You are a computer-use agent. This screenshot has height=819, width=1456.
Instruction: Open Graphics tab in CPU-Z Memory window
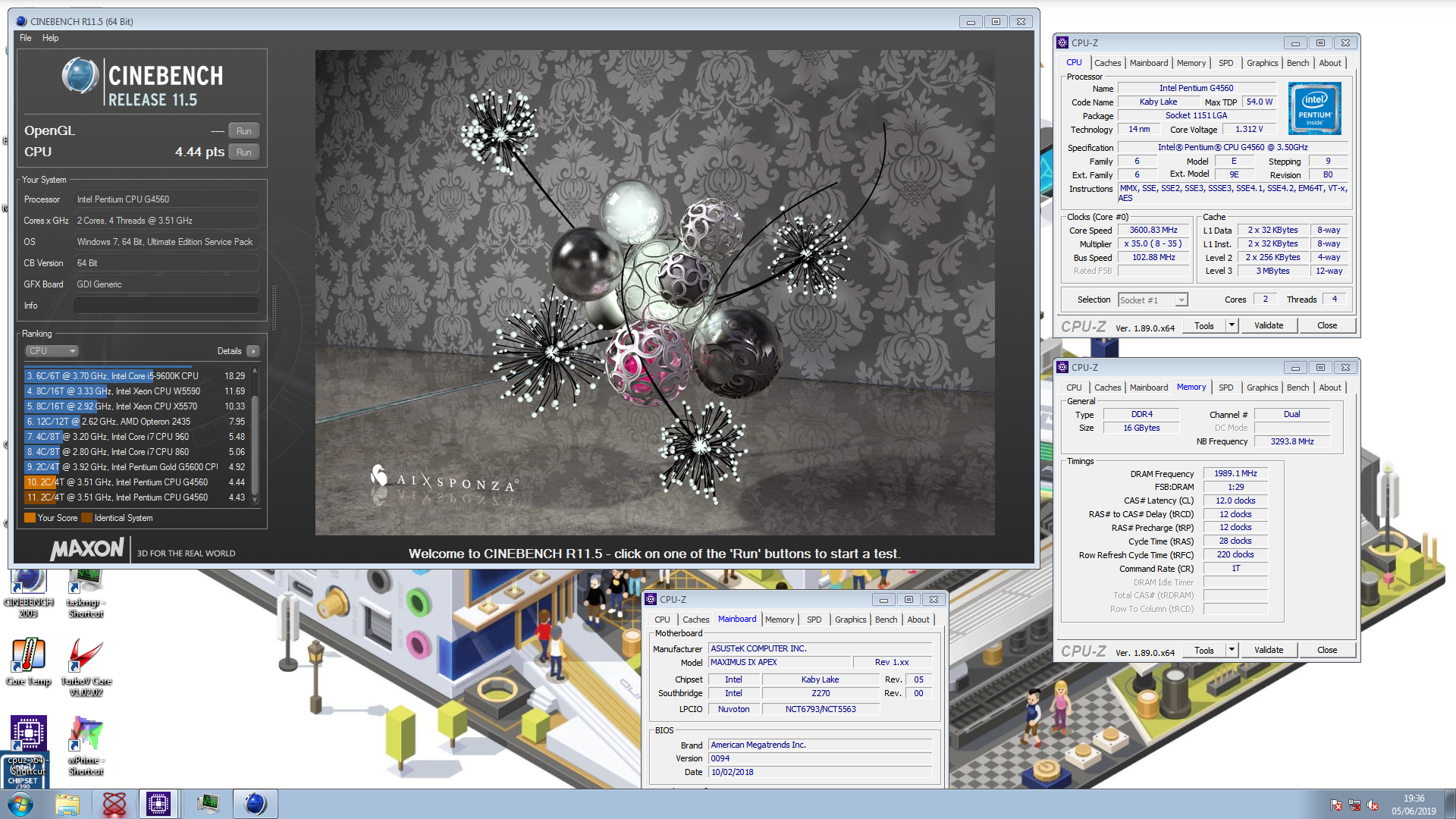click(1262, 388)
